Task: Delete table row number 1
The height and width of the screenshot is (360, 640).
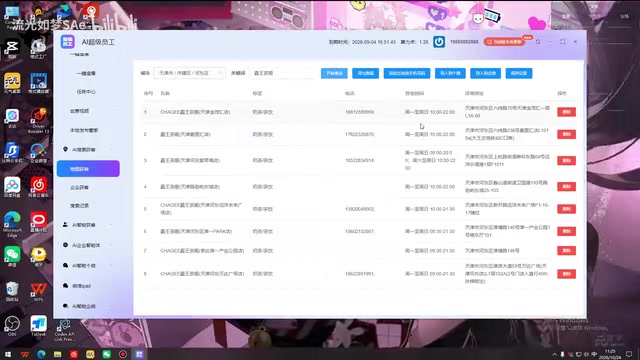Action: pyautogui.click(x=567, y=111)
